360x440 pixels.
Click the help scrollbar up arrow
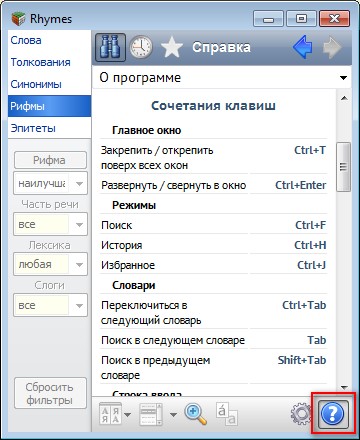pos(344,98)
